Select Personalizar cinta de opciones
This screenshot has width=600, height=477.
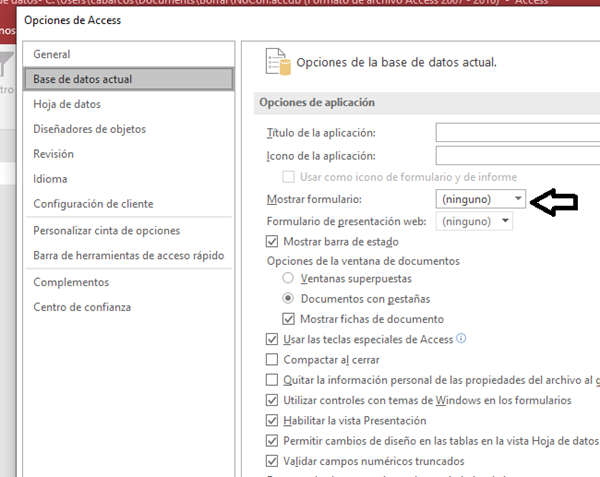(107, 230)
